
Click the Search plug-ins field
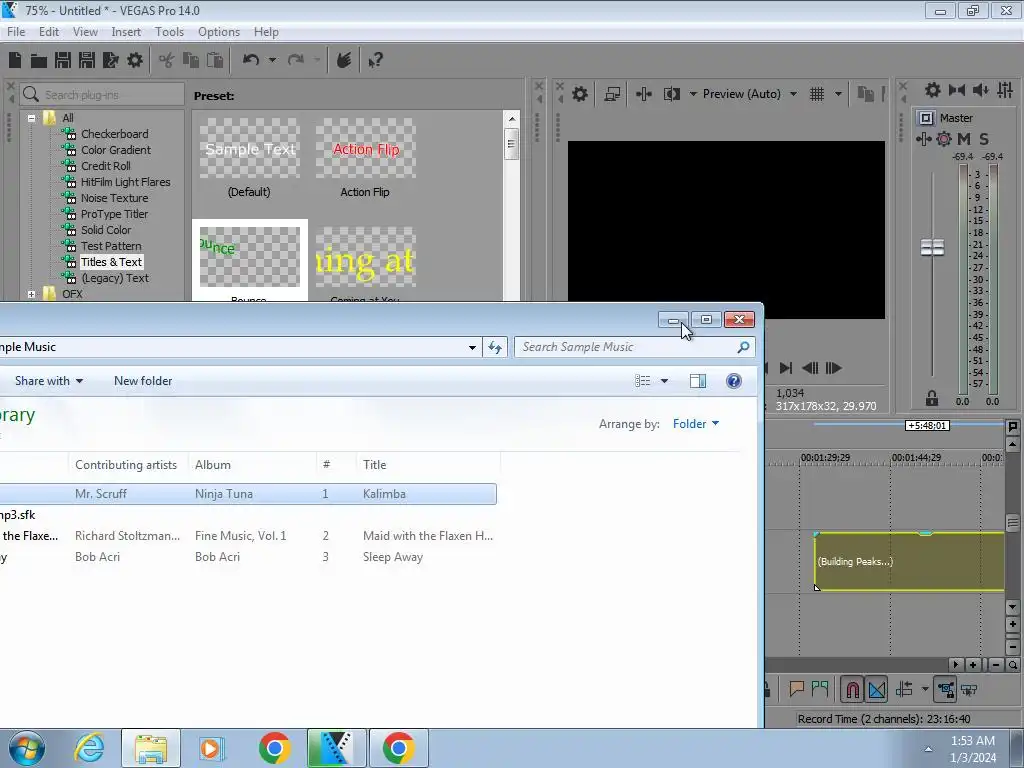point(102,95)
